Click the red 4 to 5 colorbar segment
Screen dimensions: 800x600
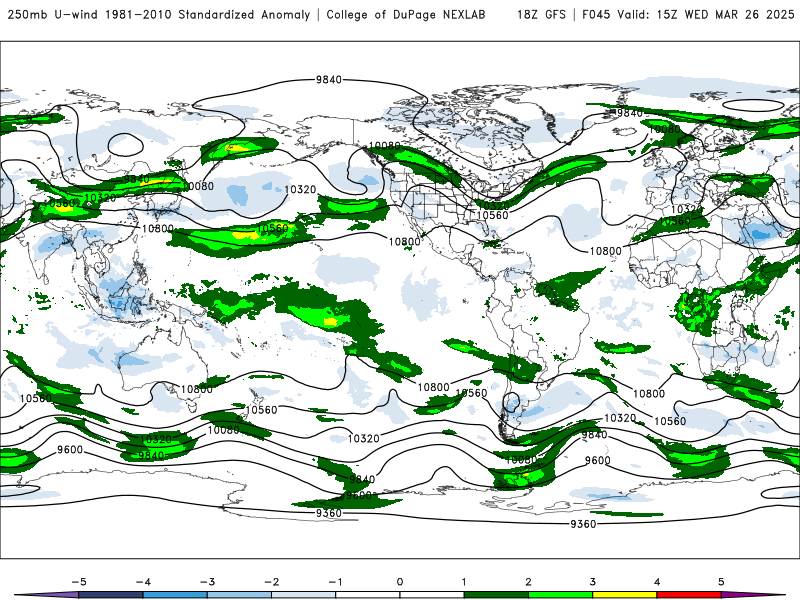[689, 595]
